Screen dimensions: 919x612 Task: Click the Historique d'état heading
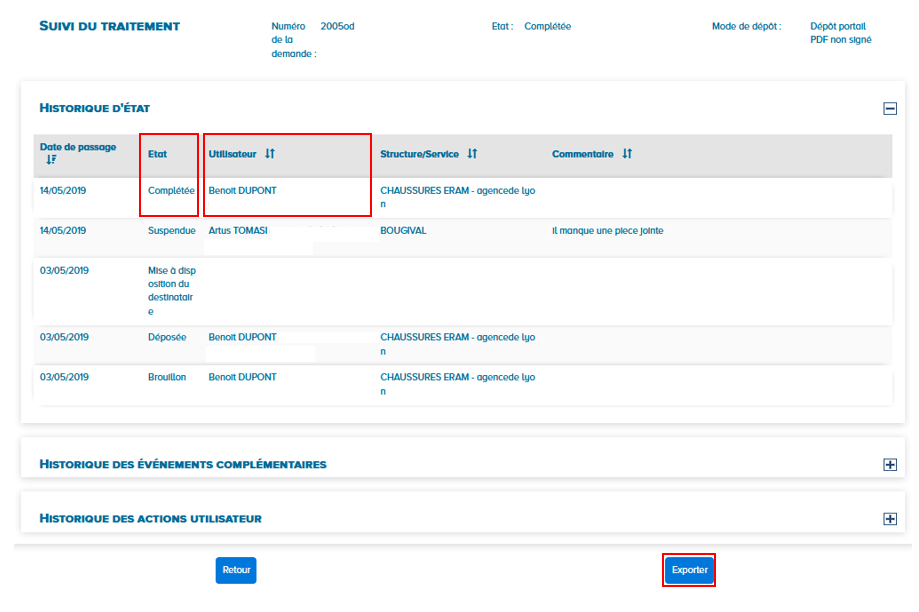94,108
